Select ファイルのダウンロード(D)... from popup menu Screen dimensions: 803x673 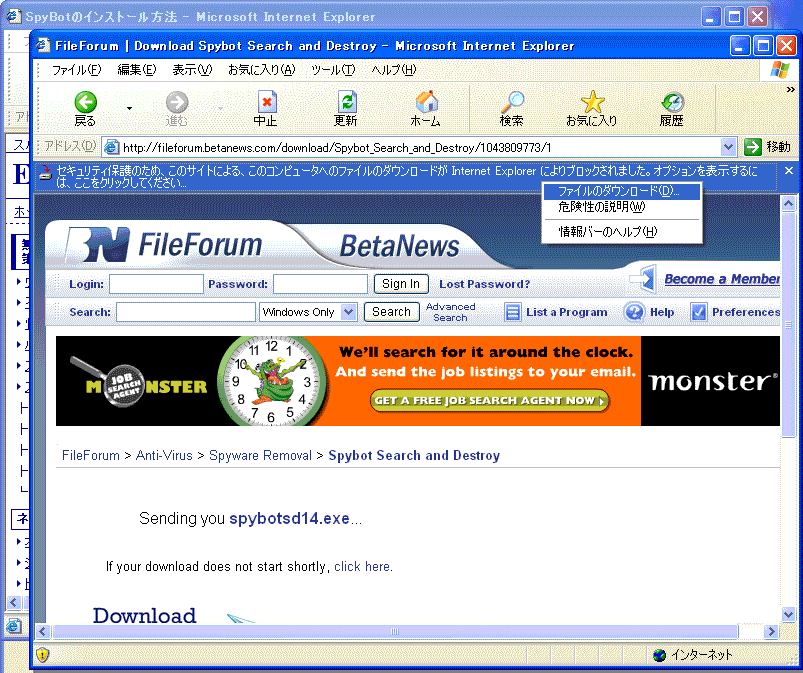tap(622, 192)
